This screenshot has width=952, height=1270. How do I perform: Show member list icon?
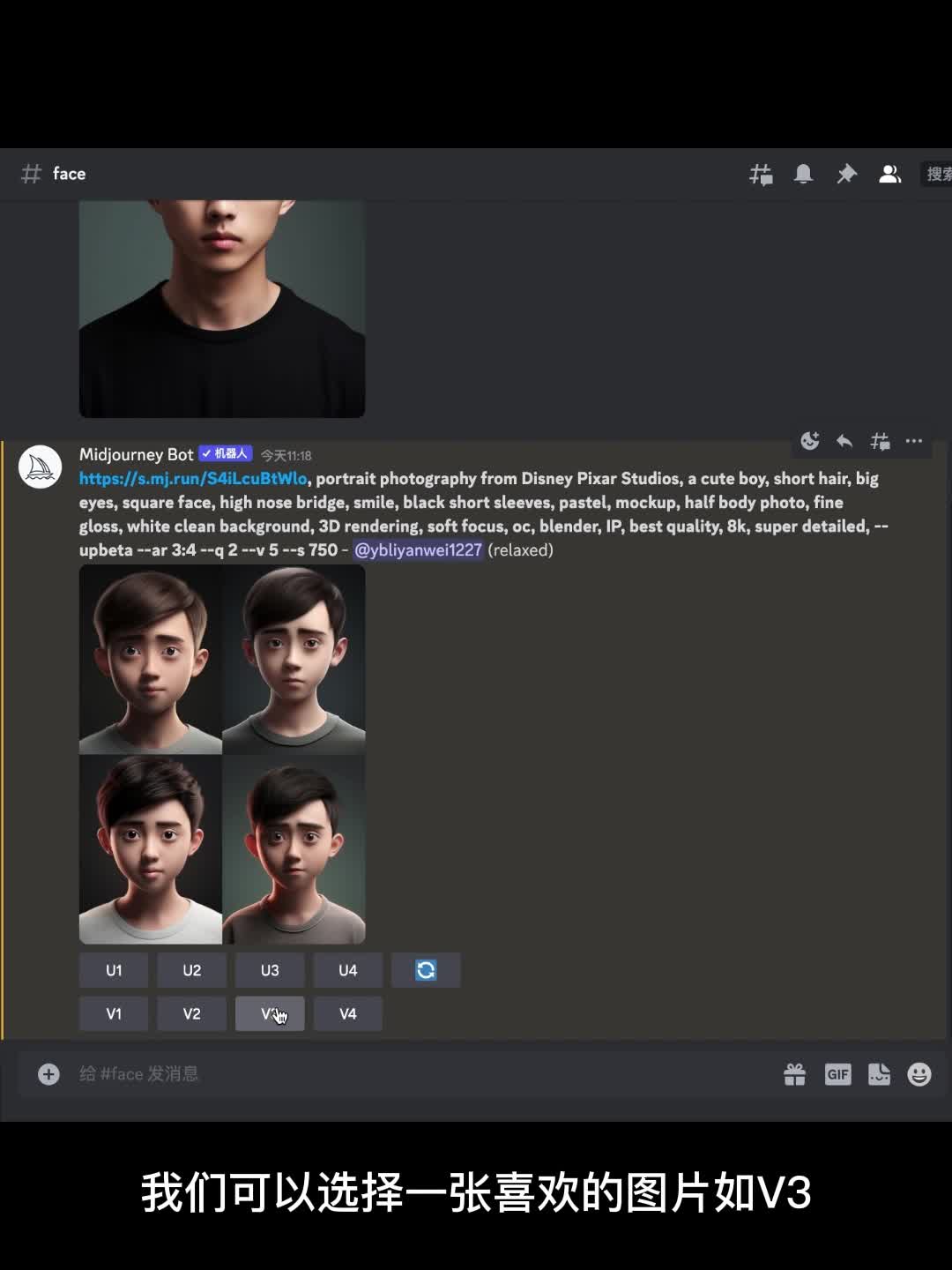889,175
